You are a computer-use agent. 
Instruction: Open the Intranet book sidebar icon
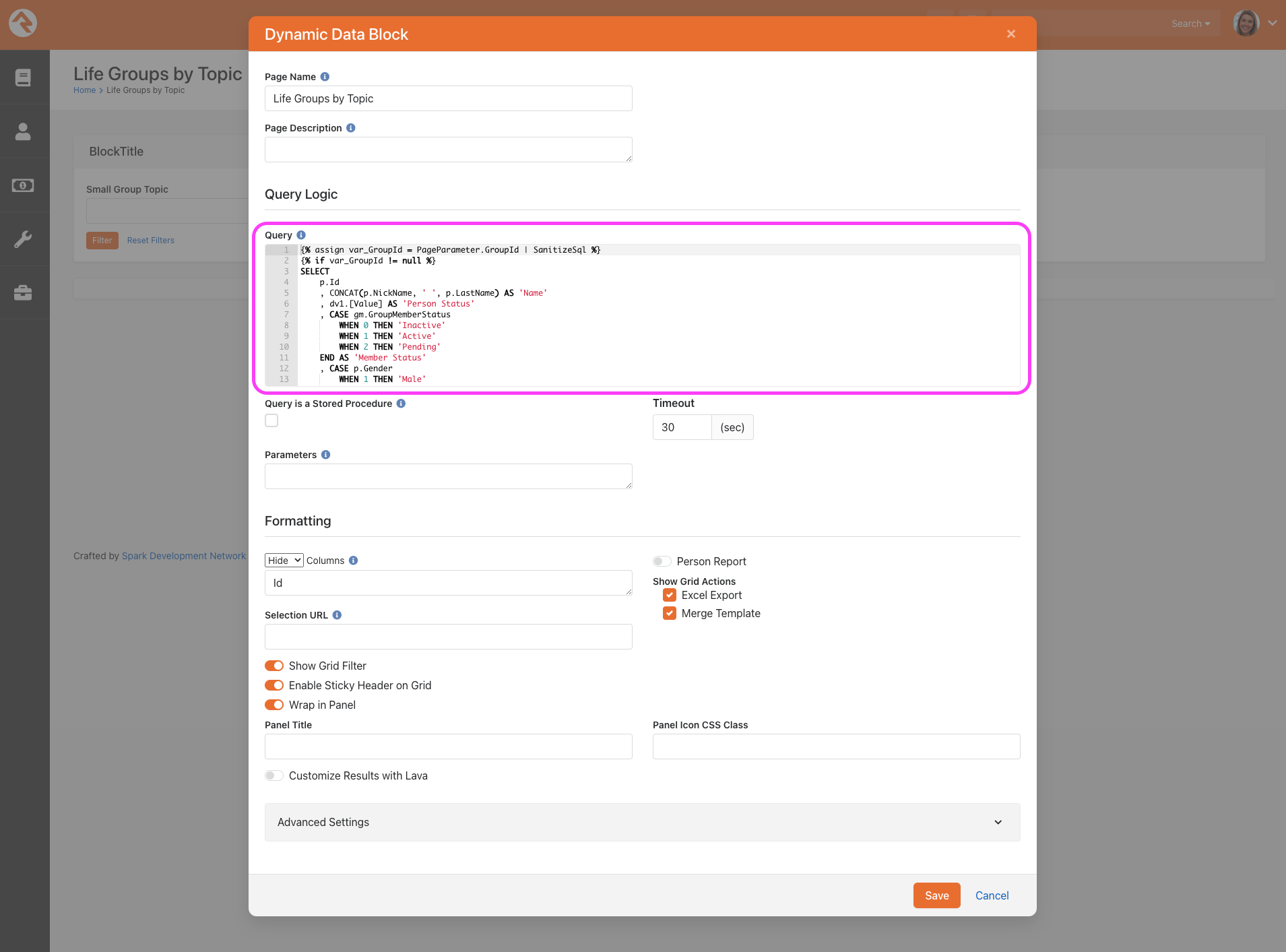(23, 77)
